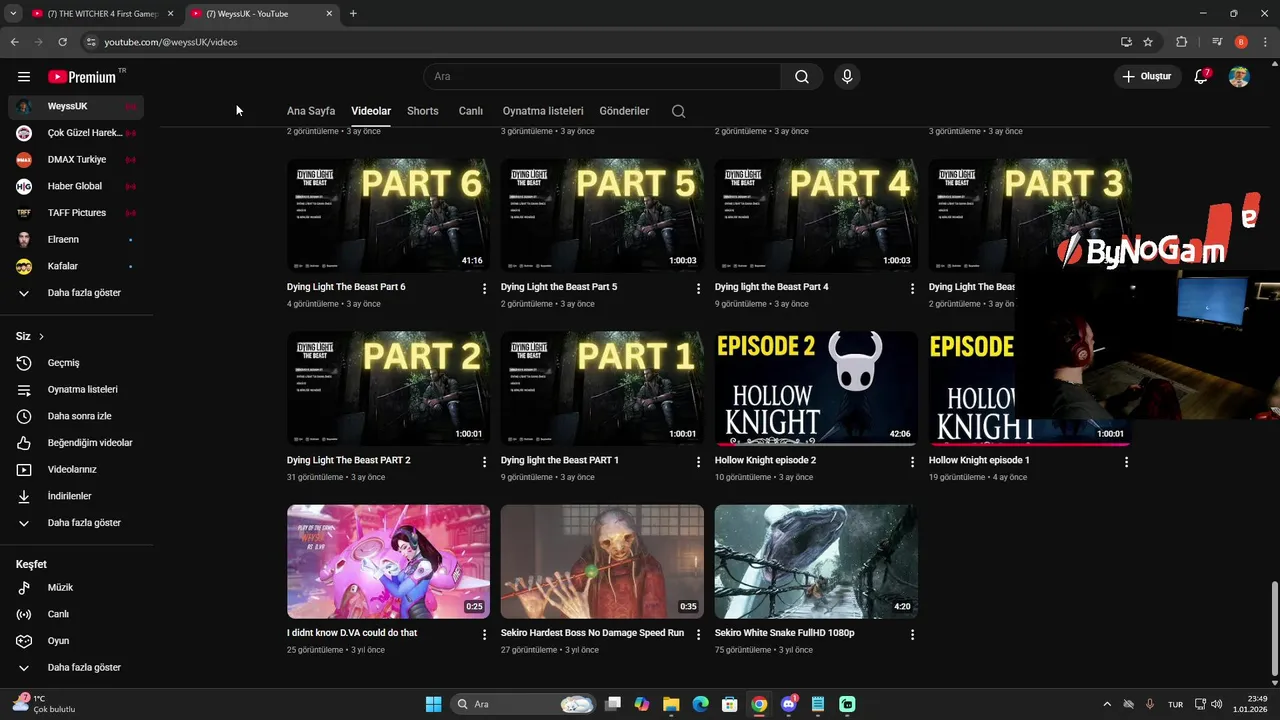This screenshot has width=1280, height=720.
Task: Open options for I didnt know D.VA video
Action: click(485, 635)
